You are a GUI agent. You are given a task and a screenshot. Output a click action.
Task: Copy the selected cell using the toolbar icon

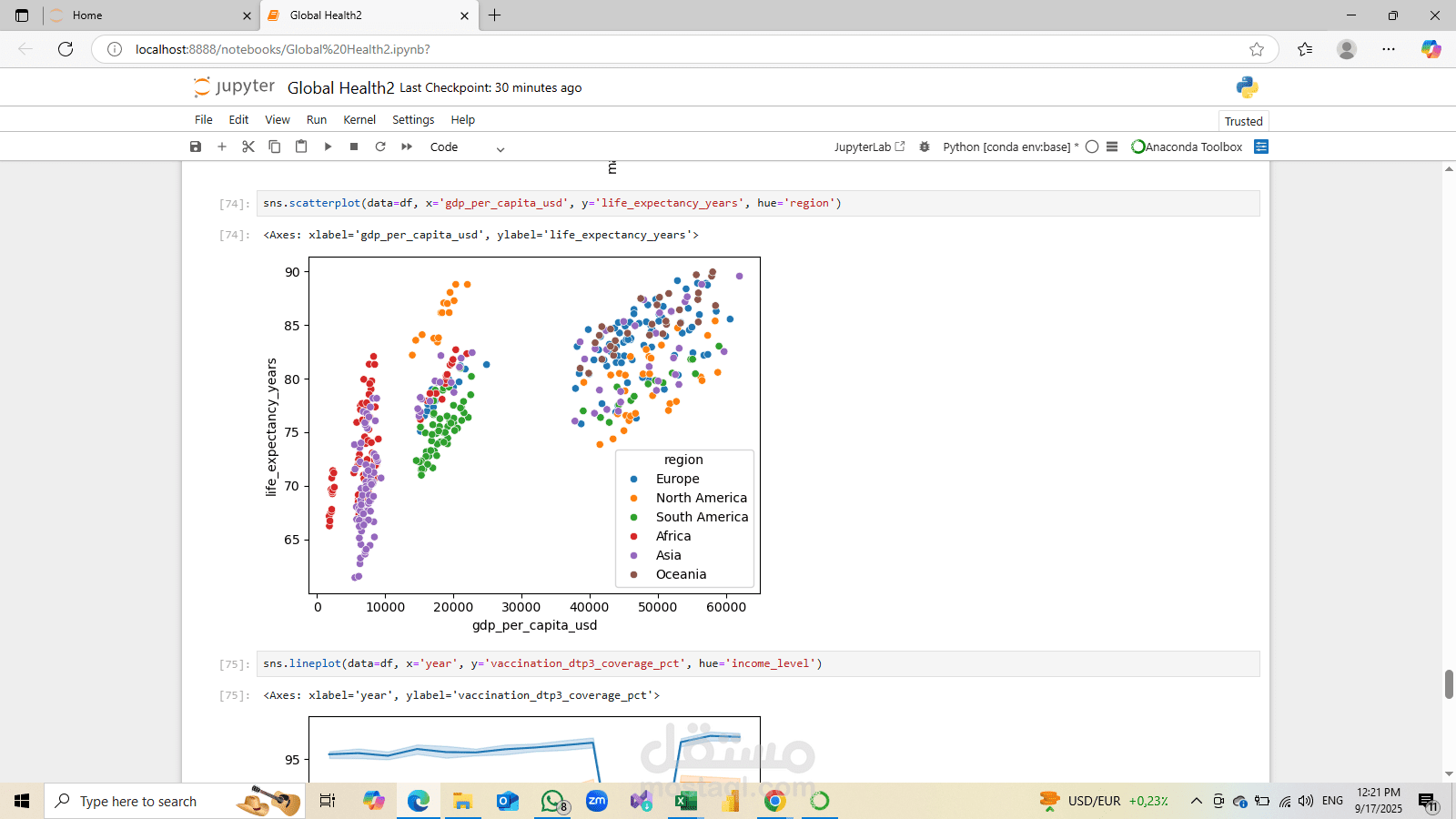[x=274, y=147]
